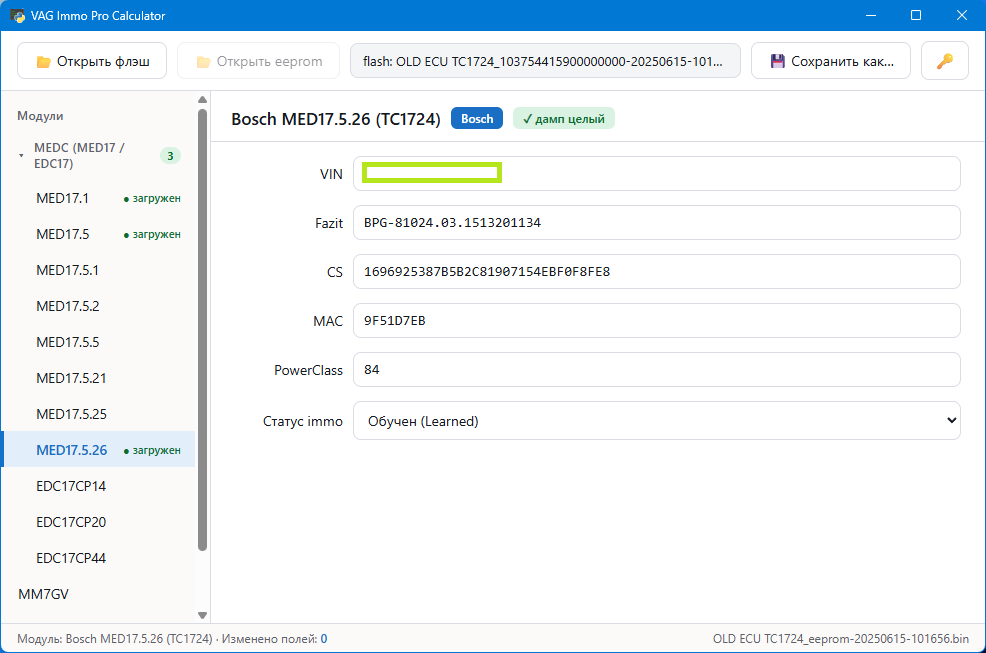Image resolution: width=986 pixels, height=653 pixels.
Task: Click загружен status next to MED17.1
Action: pyautogui.click(x=152, y=198)
